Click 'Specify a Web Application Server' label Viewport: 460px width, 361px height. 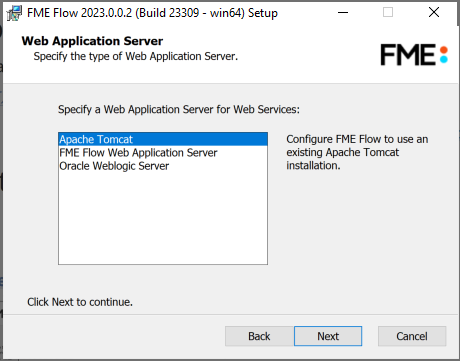[179, 109]
